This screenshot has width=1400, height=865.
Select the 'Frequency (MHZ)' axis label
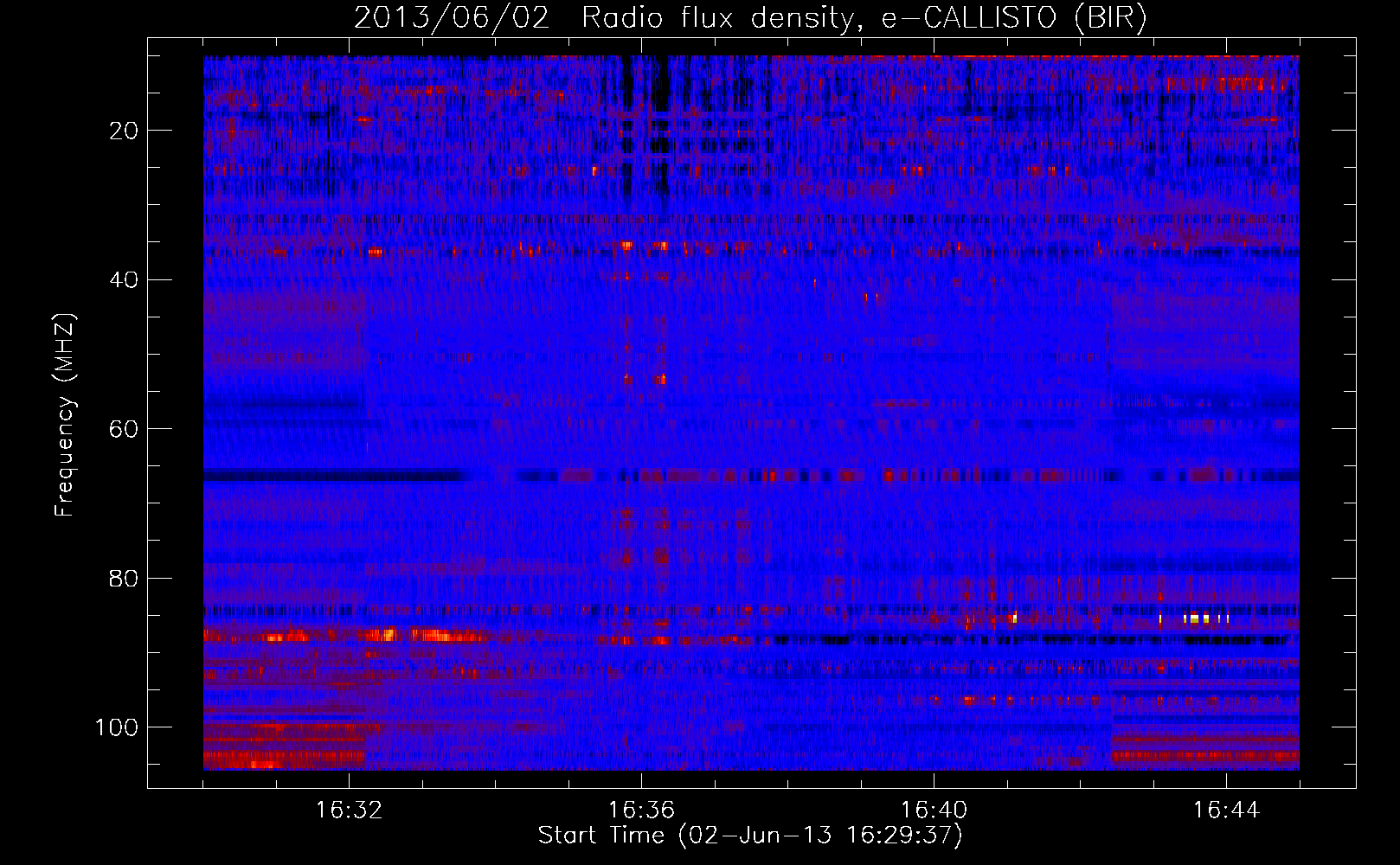pos(65,415)
